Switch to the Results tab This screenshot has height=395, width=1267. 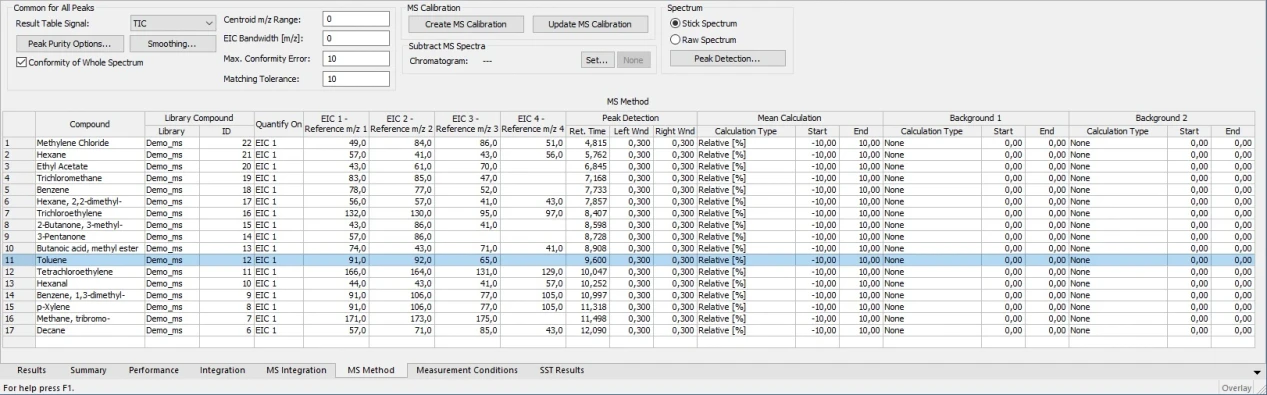click(31, 370)
